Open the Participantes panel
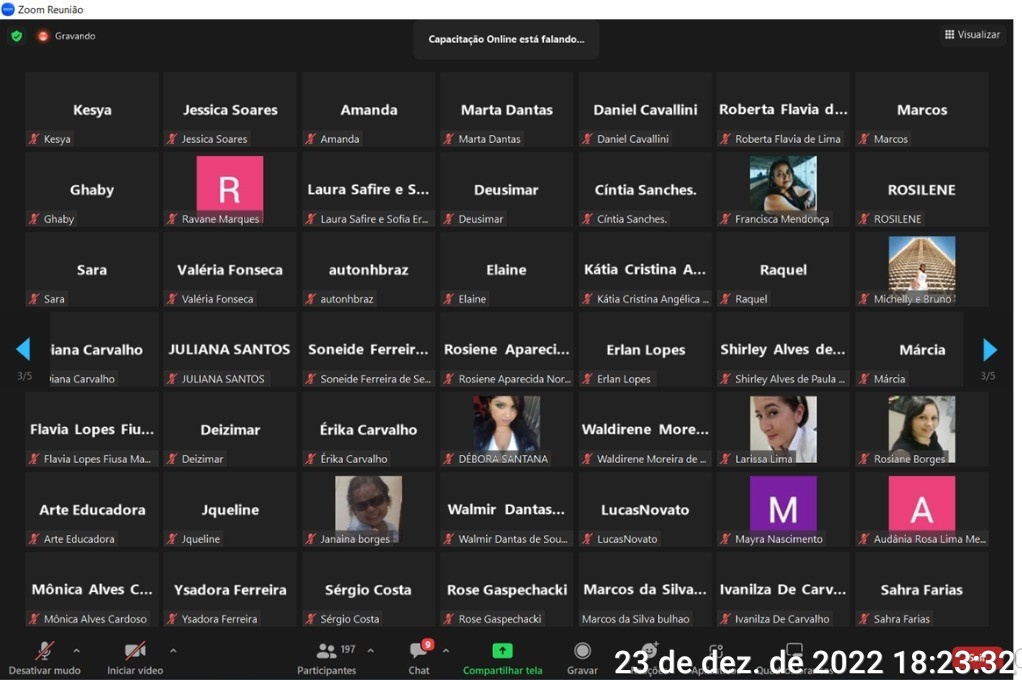 (326, 651)
